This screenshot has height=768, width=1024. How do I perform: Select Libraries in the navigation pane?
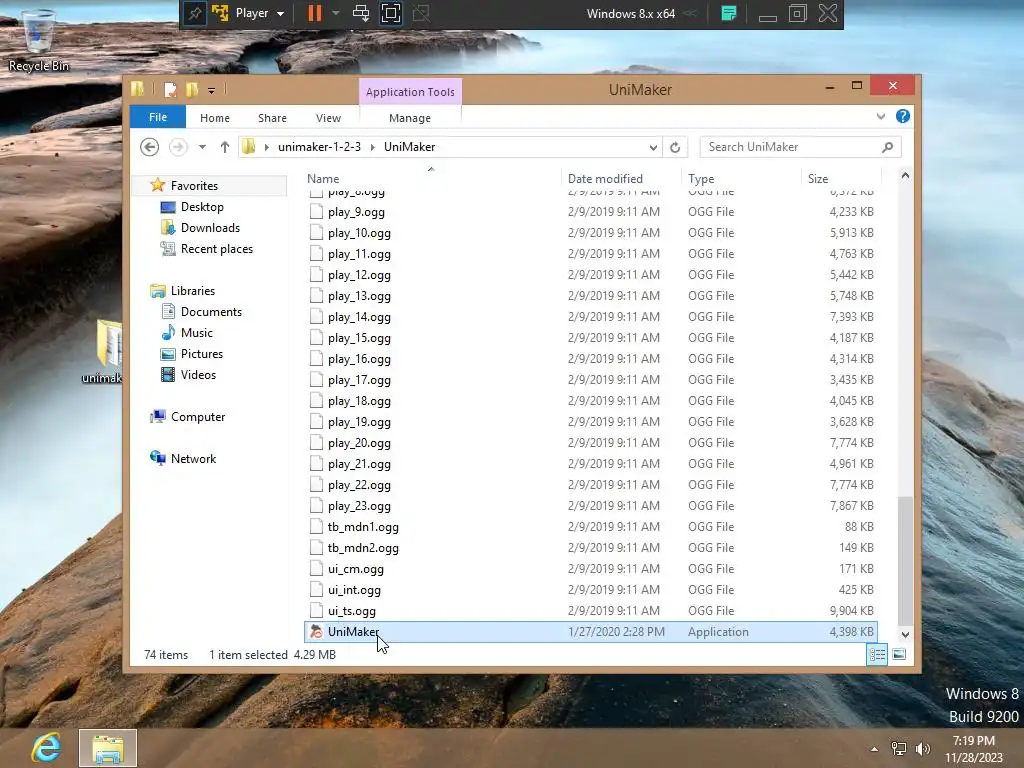coord(192,291)
